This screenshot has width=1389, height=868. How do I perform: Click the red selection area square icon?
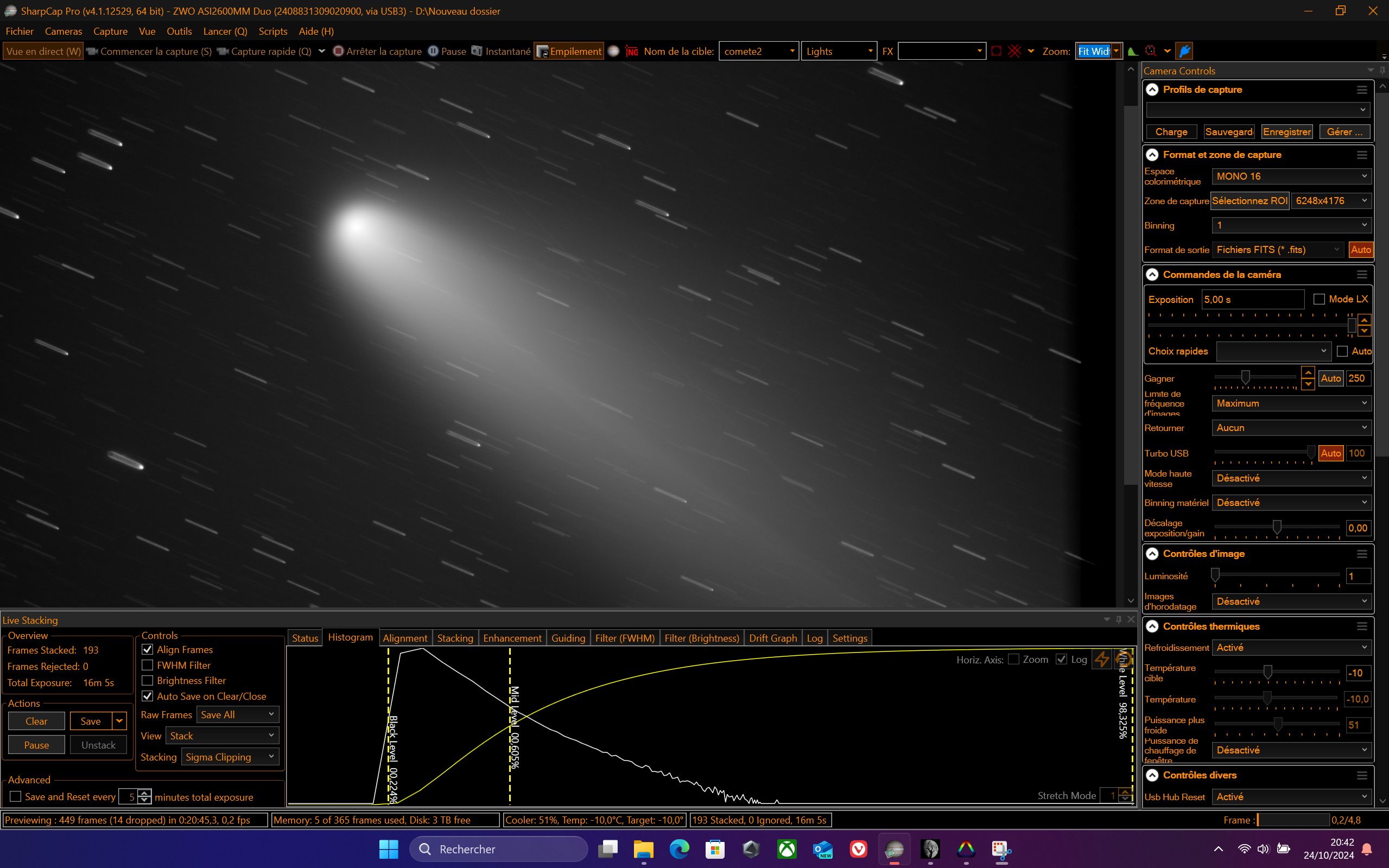[x=997, y=51]
